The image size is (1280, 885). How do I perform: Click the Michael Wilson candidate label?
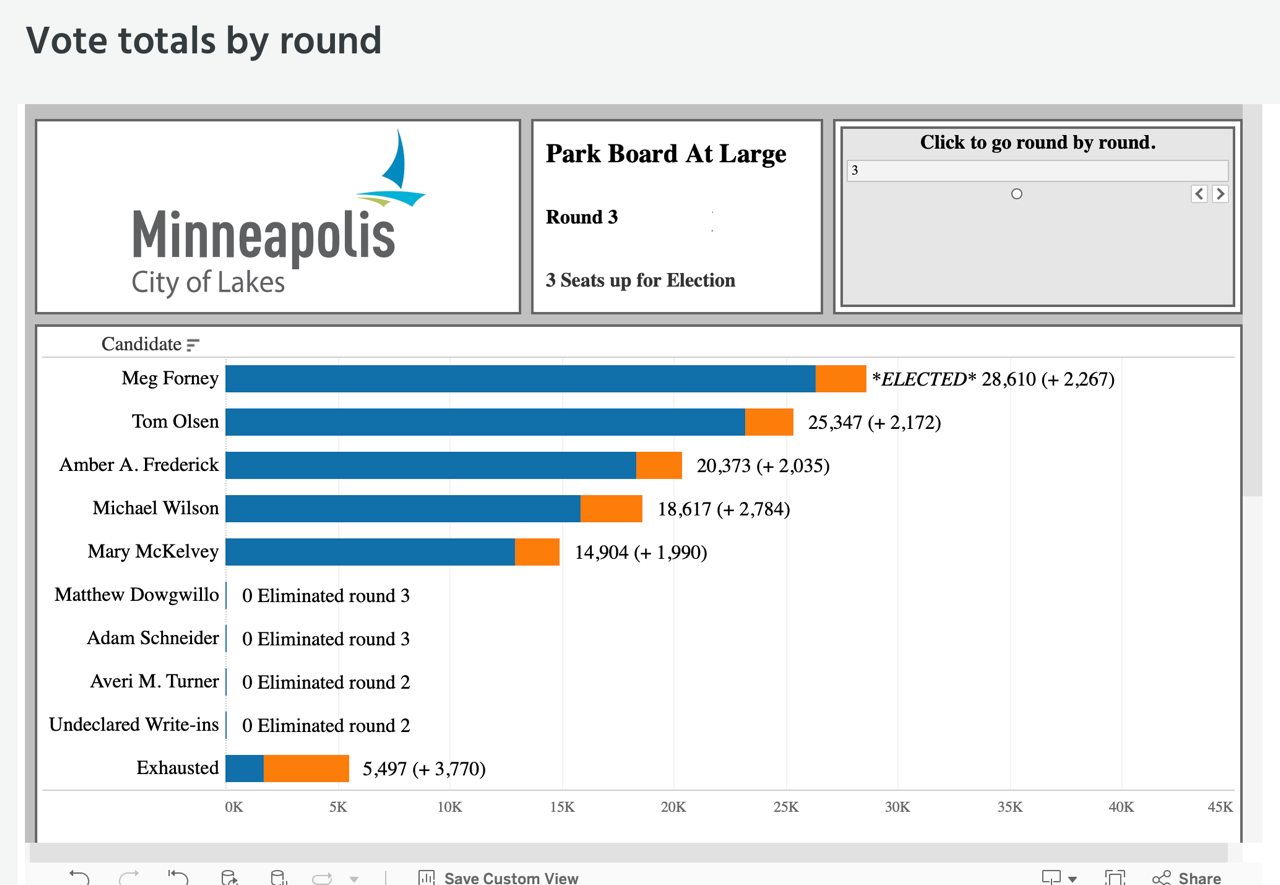(155, 508)
